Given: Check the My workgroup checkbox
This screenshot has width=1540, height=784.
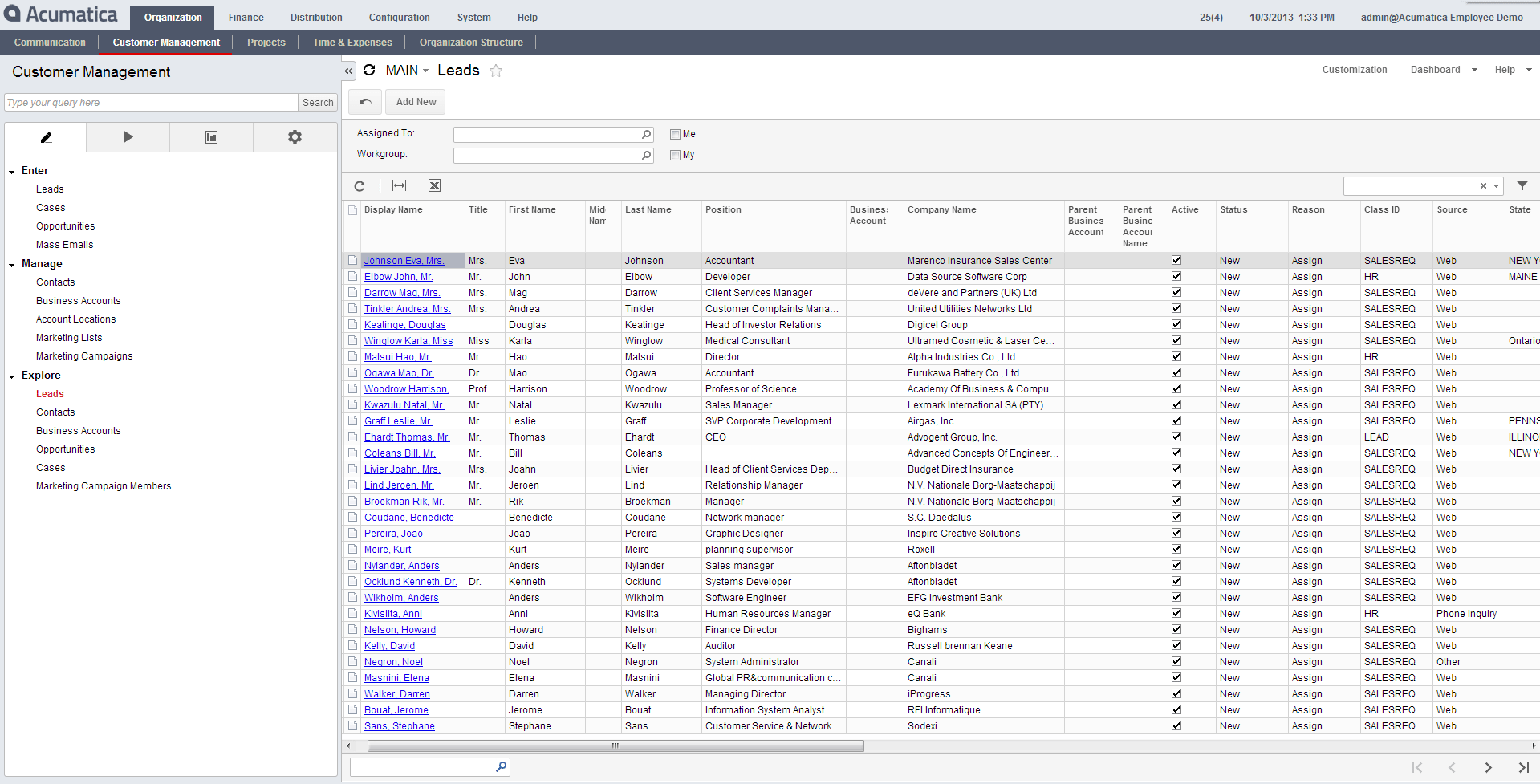Looking at the screenshot, I should point(676,156).
